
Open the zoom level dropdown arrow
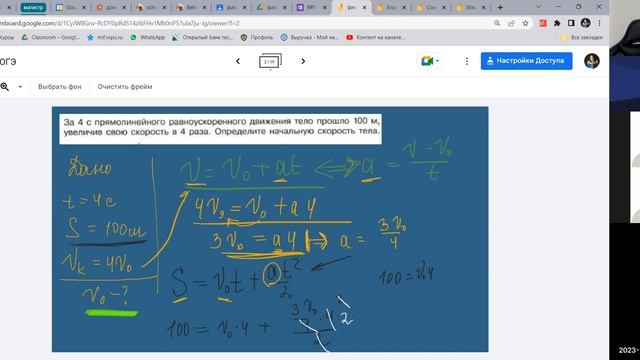[20, 87]
